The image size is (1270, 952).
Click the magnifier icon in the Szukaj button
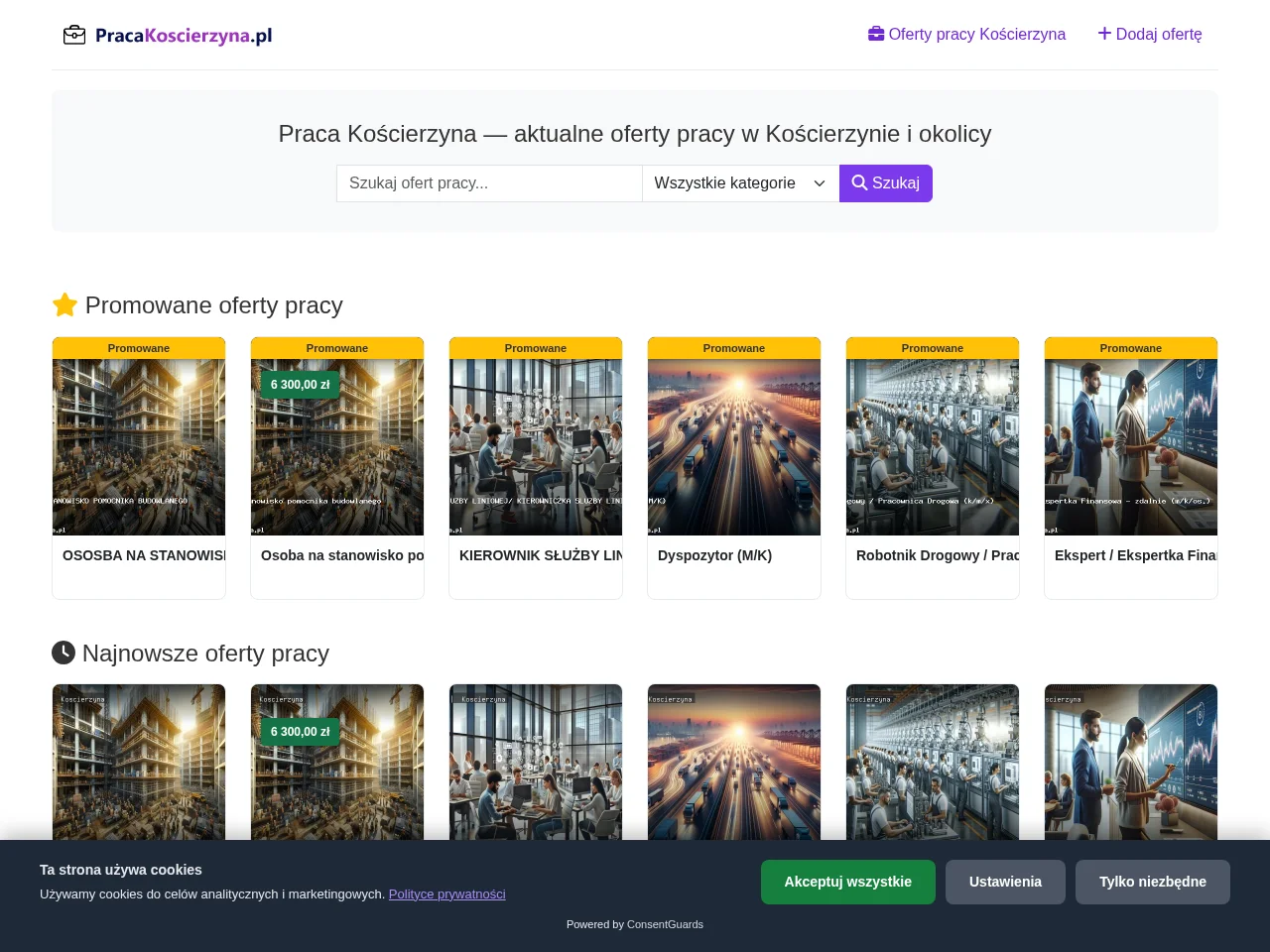[x=860, y=182]
